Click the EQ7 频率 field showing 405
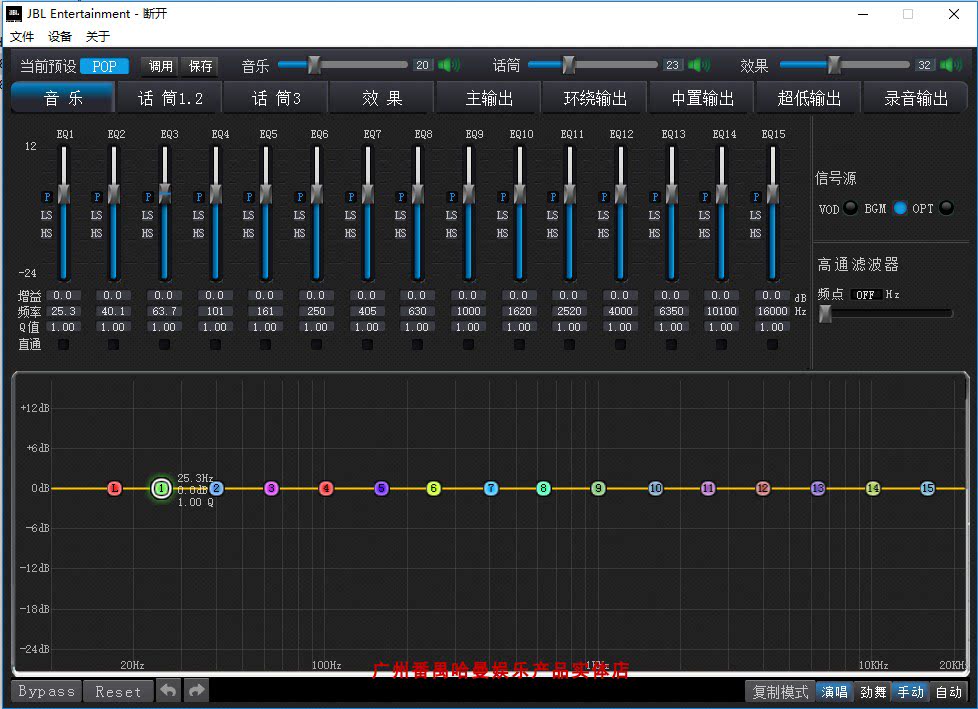 (367, 311)
